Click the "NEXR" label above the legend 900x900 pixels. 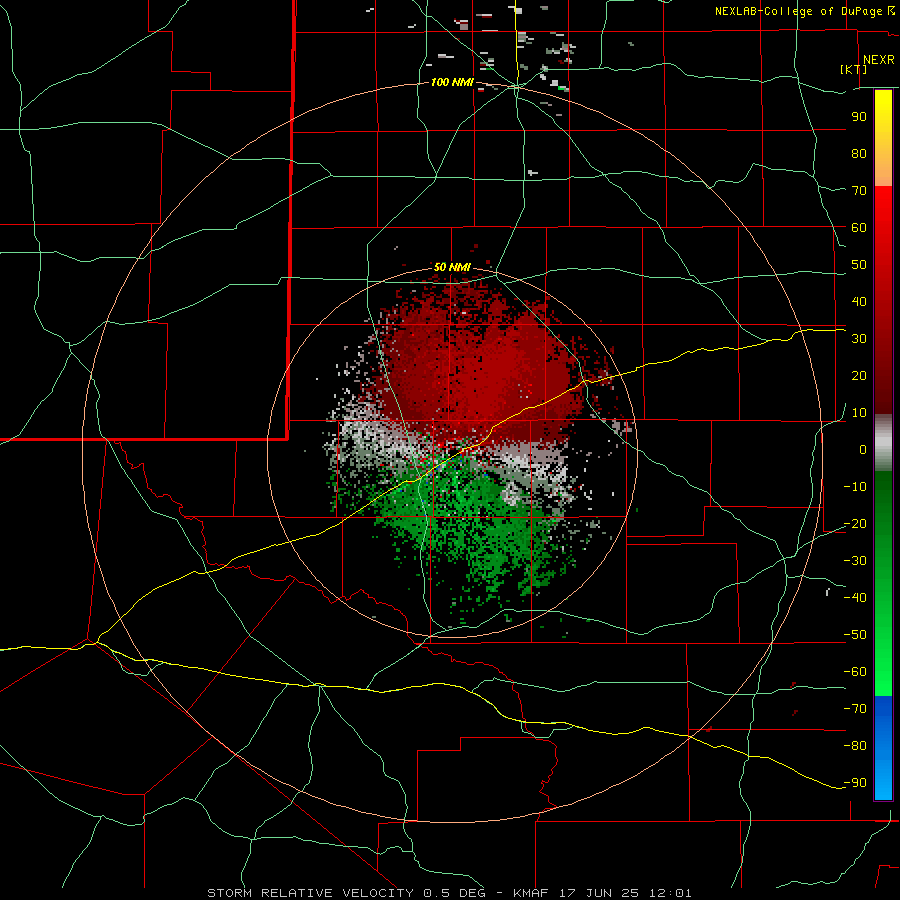click(878, 60)
